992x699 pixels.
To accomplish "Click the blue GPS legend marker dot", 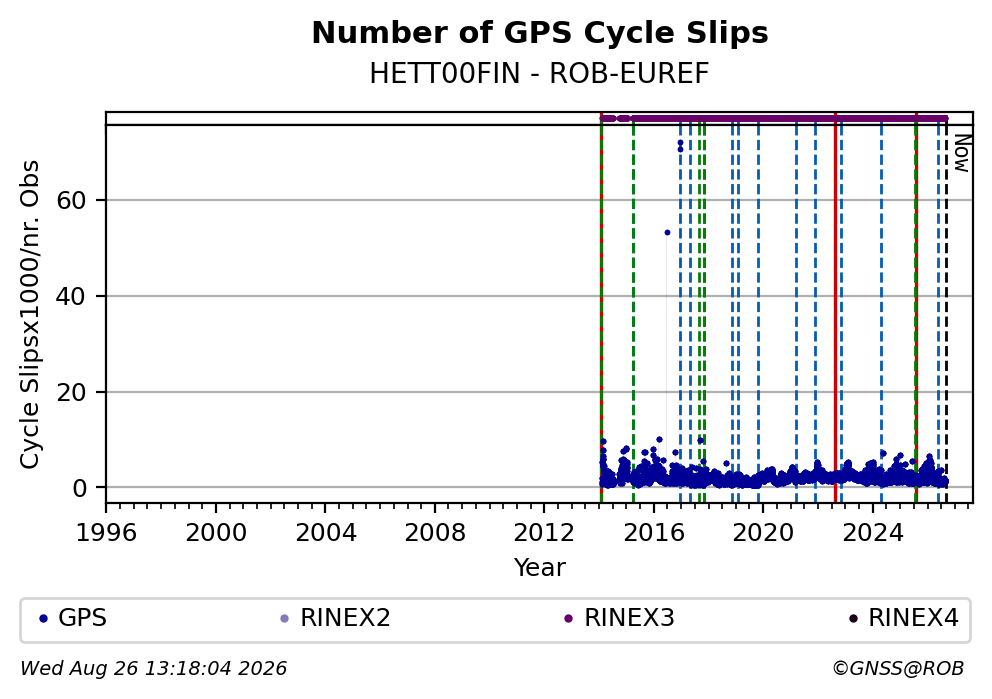I will coord(43,619).
